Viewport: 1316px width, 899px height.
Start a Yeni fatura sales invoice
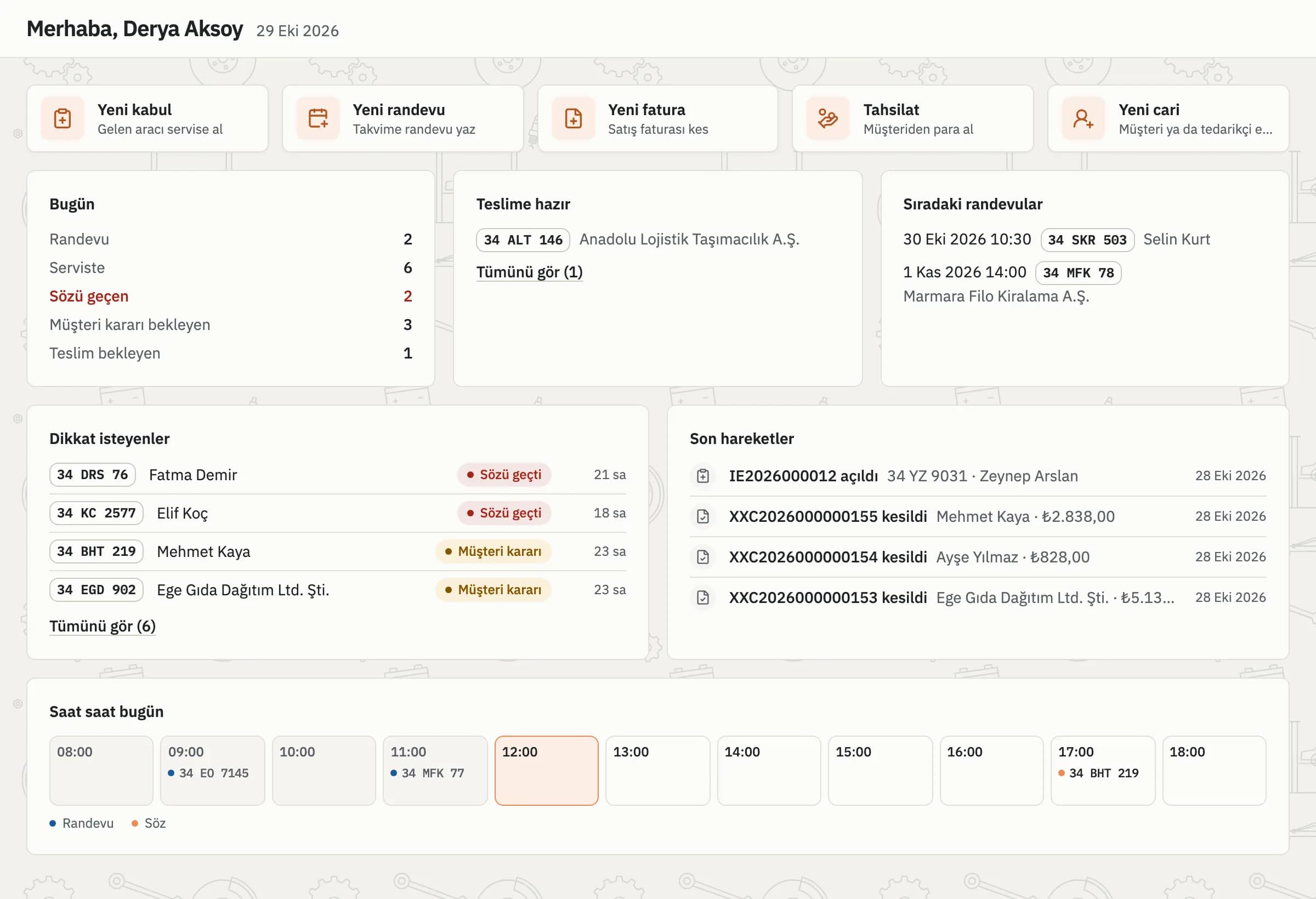coord(657,118)
